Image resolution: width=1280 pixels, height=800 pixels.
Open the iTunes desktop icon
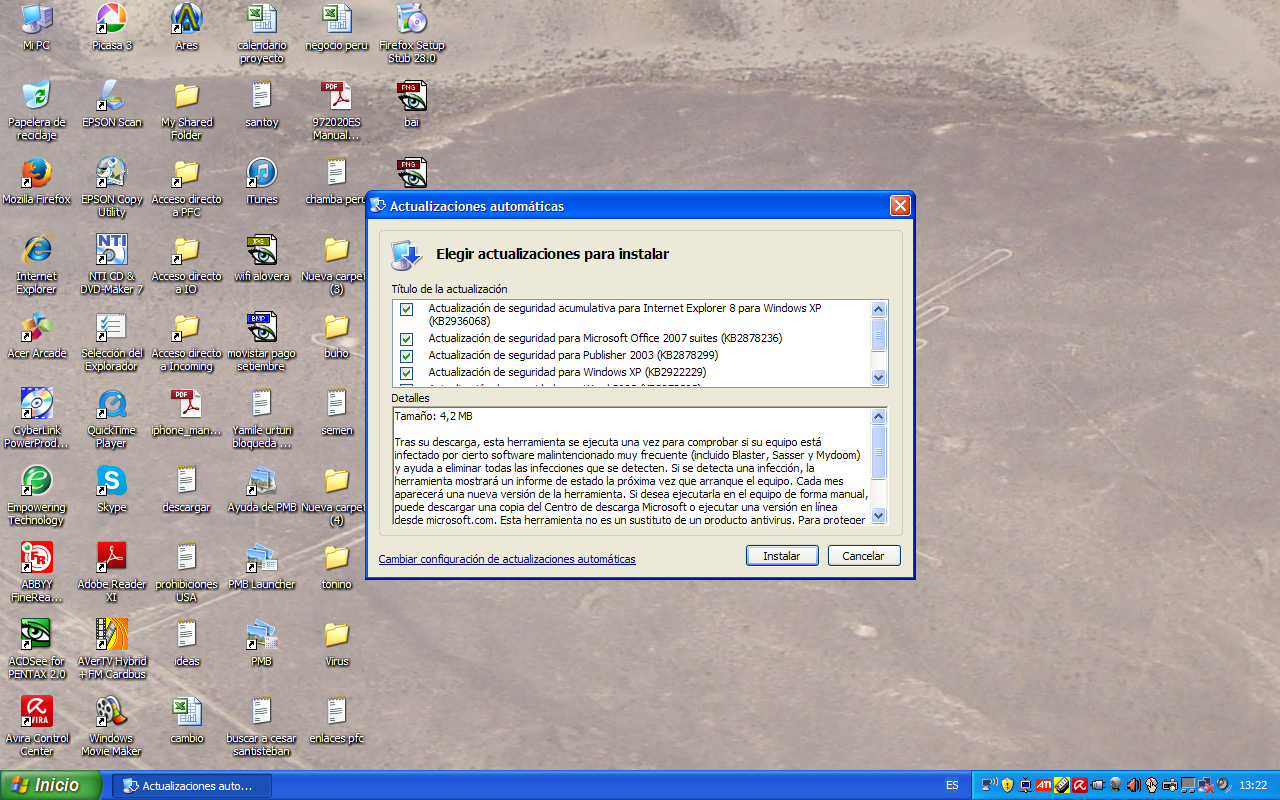[x=261, y=173]
